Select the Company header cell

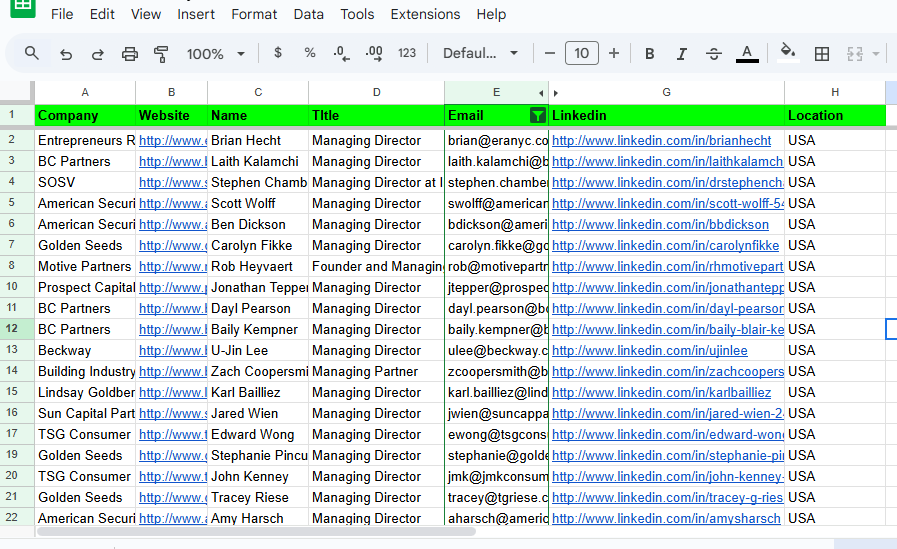point(85,116)
